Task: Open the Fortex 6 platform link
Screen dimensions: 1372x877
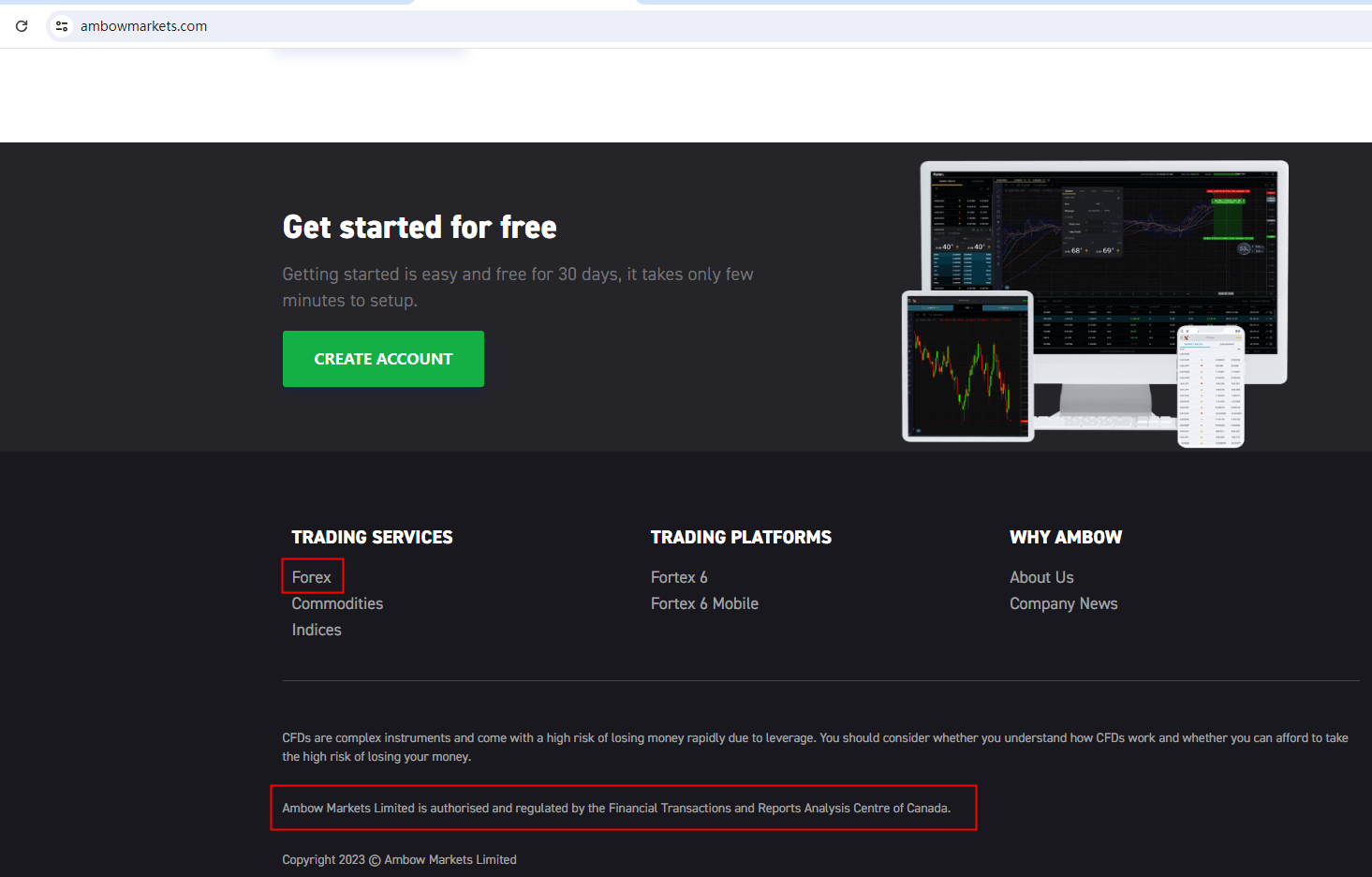Action: [x=679, y=577]
